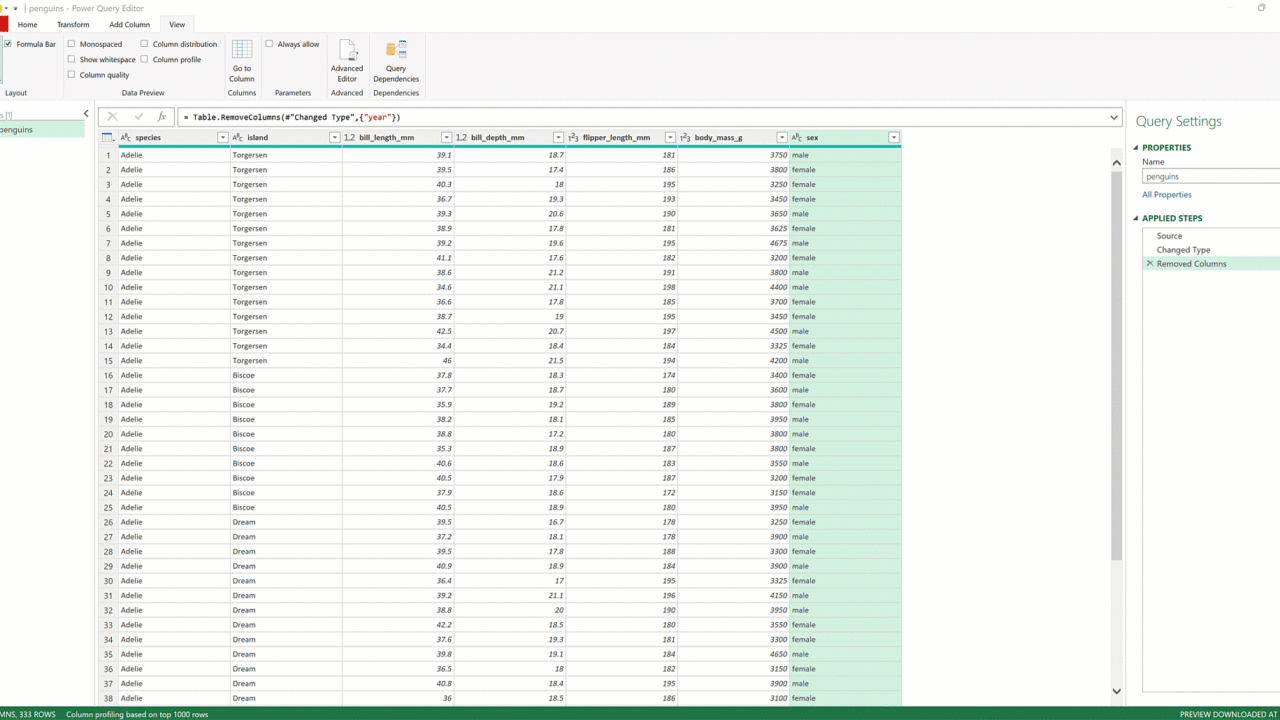1280x720 pixels.
Task: Delete the Removed Columns step with X icon
Action: [x=1149, y=264]
